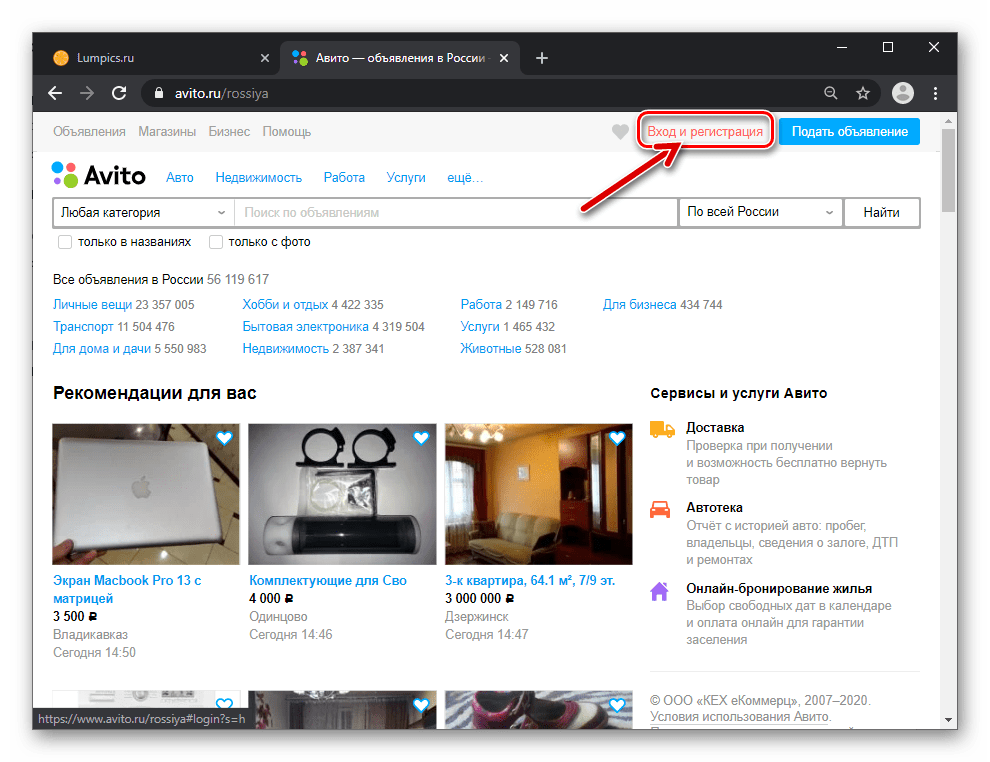
Task: Enable 'только в названиях' checkbox
Action: pos(65,242)
